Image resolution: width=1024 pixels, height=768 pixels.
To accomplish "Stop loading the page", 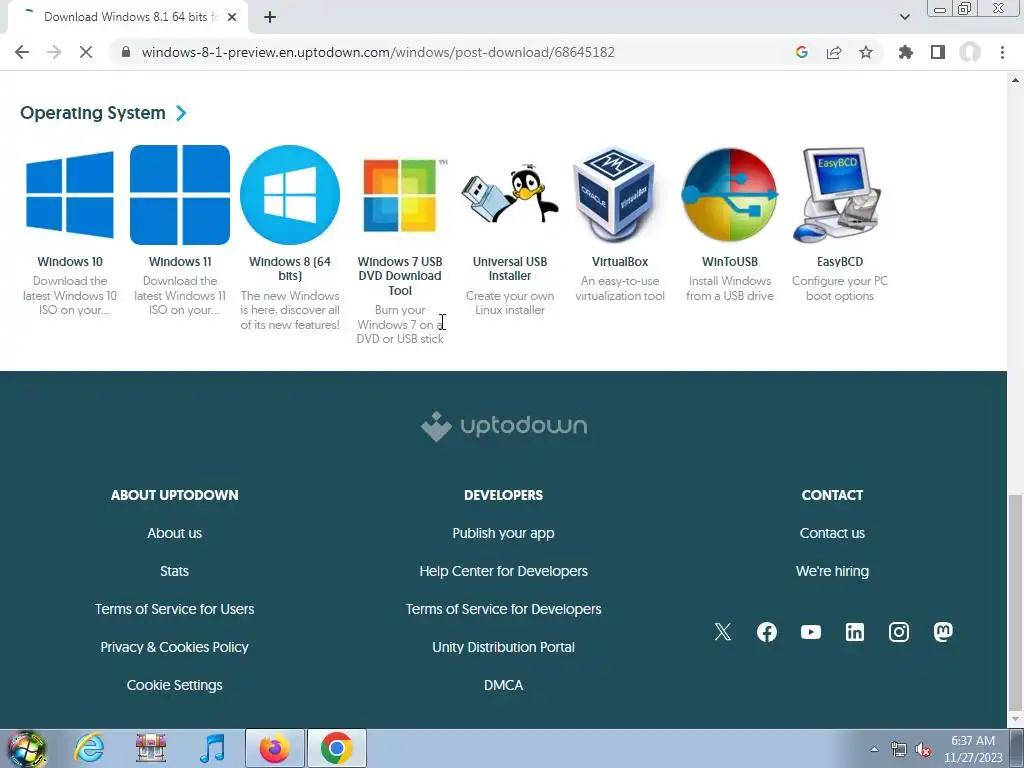I will coord(86,52).
